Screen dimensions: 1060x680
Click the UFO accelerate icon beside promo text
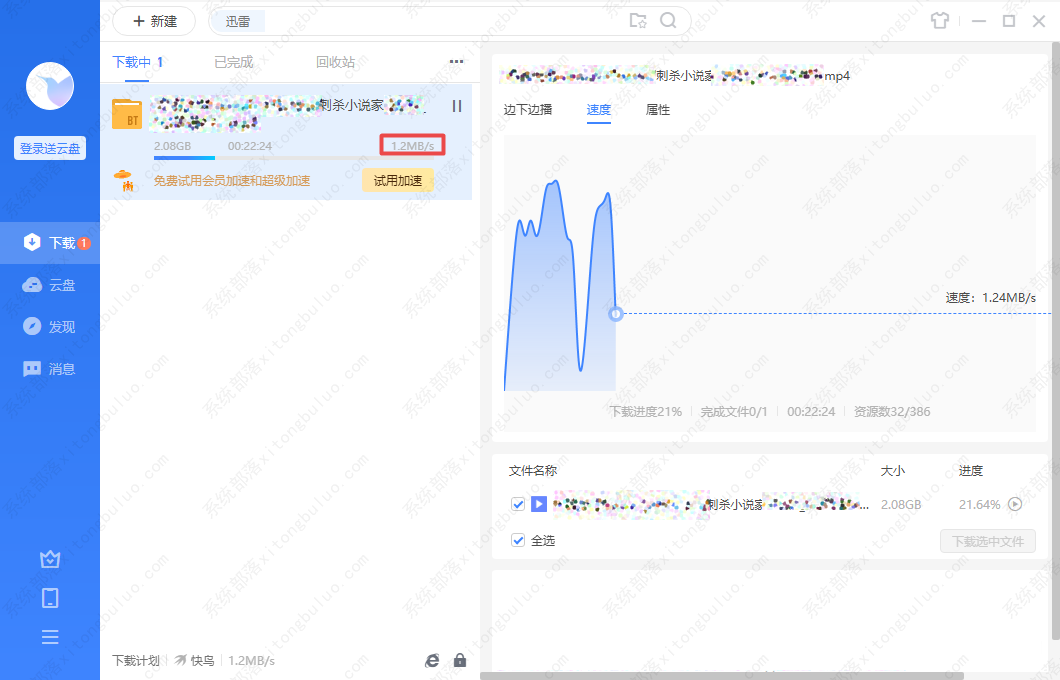(x=124, y=180)
